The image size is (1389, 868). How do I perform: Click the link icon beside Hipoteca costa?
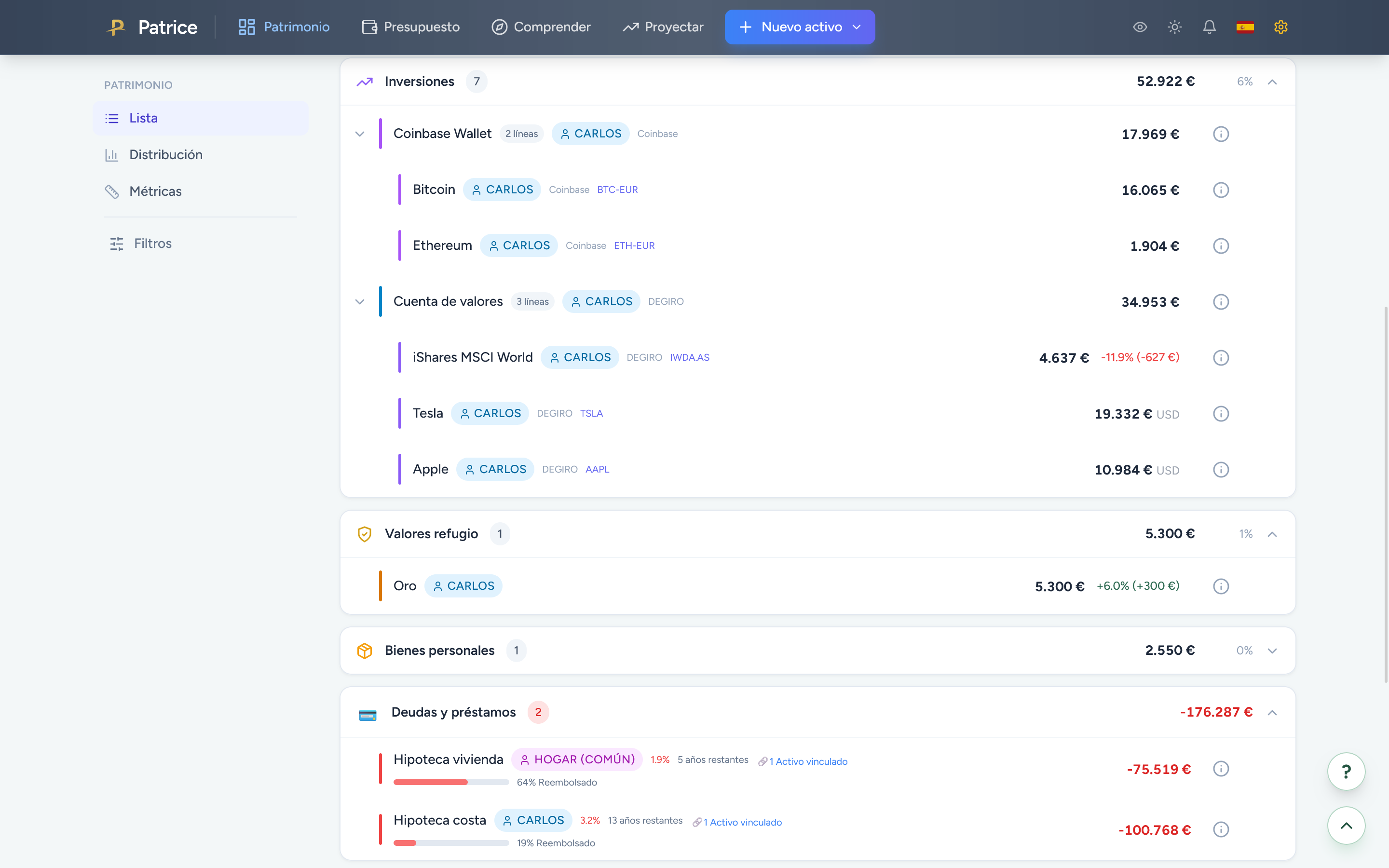point(697,823)
